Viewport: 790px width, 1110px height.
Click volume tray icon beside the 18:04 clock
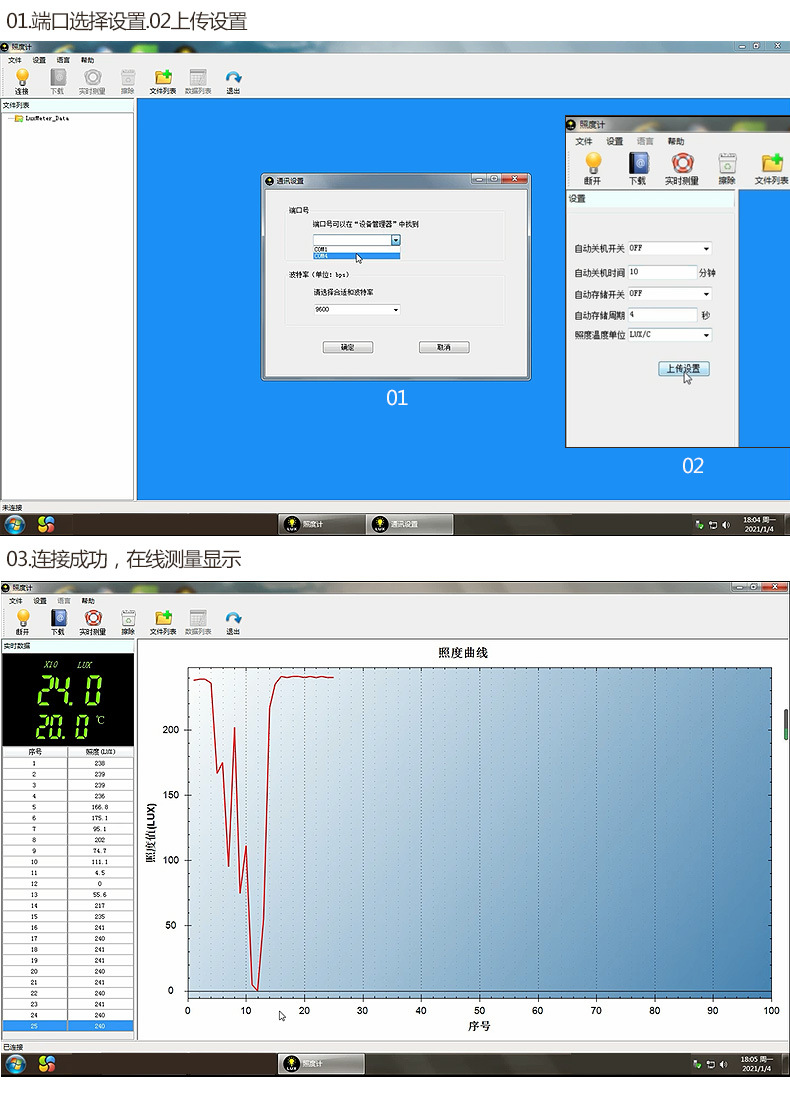pyautogui.click(x=726, y=525)
